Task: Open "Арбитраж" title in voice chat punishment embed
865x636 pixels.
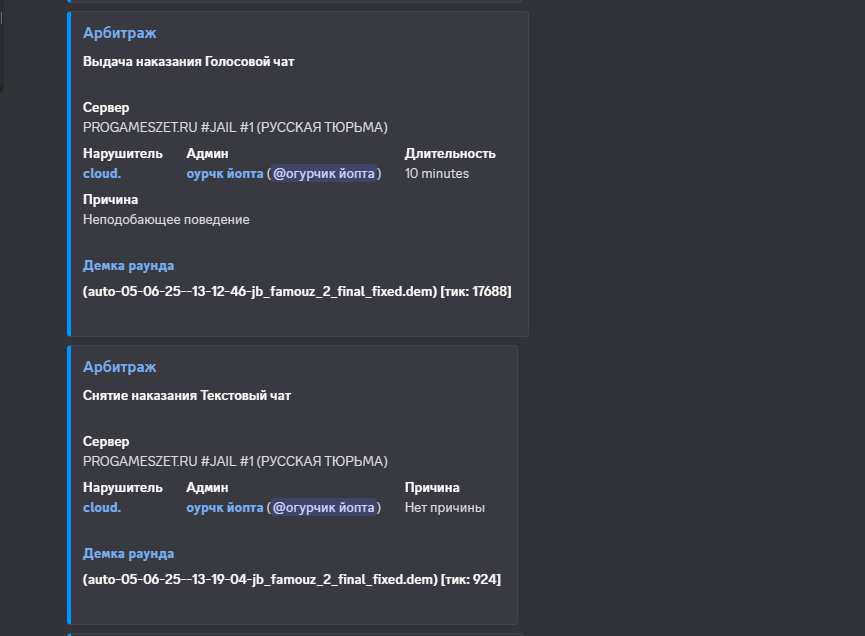Action: pyautogui.click(x=119, y=33)
